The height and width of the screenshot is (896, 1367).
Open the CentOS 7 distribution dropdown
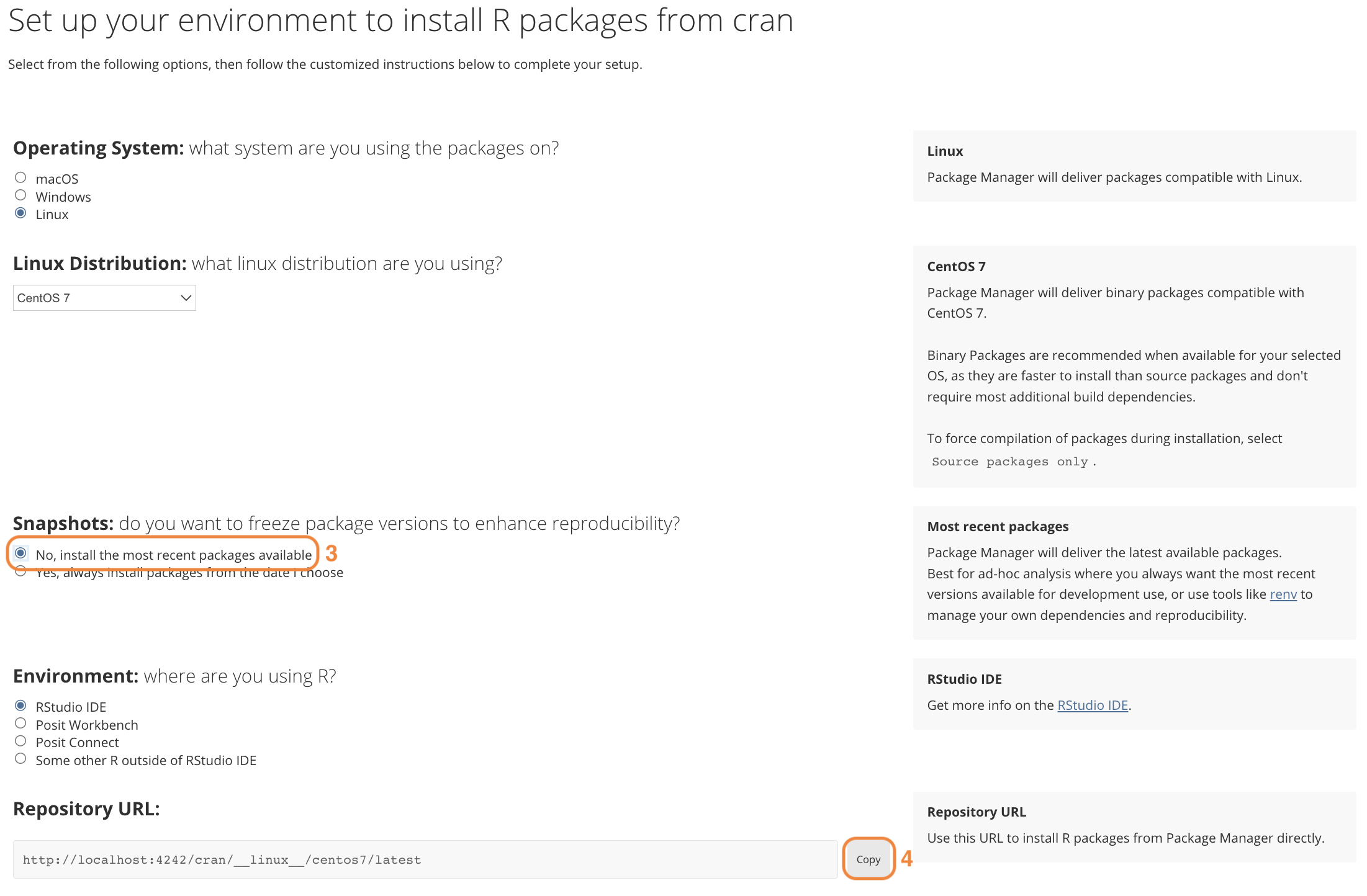(104, 298)
